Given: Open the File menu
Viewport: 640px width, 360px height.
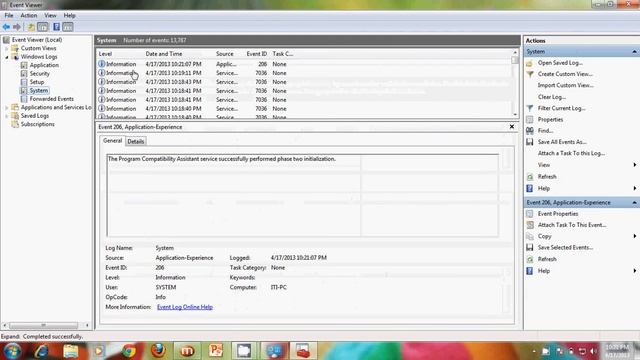Looking at the screenshot, I should coord(9,16).
